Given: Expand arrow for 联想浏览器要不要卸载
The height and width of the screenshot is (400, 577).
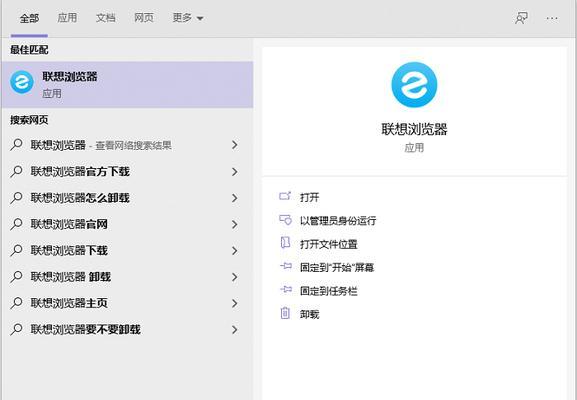Looking at the screenshot, I should click(234, 329).
